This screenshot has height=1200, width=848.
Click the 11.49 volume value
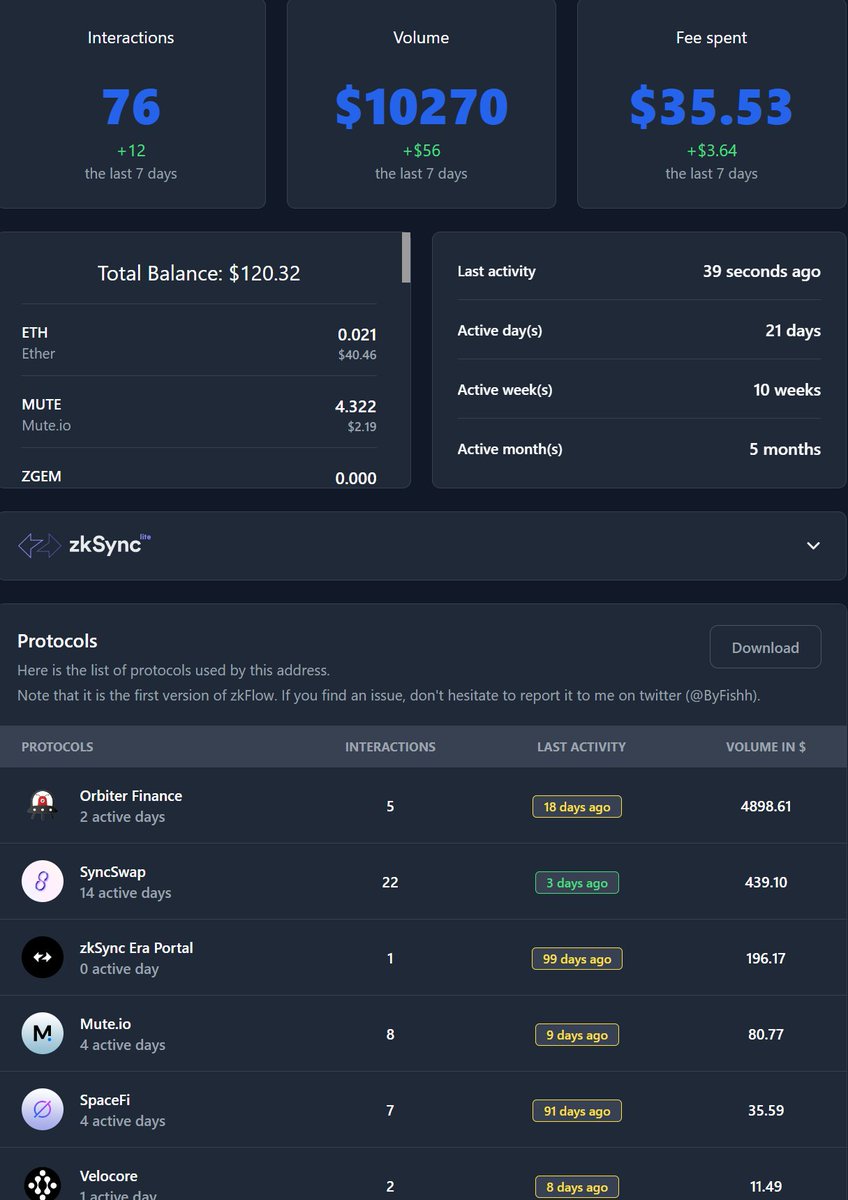(x=766, y=1186)
